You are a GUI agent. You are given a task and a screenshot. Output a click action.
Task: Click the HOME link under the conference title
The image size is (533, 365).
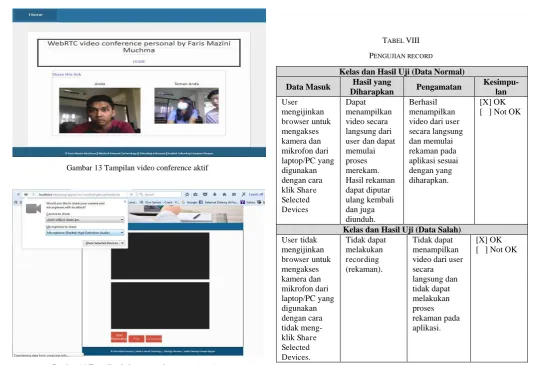[x=139, y=62]
